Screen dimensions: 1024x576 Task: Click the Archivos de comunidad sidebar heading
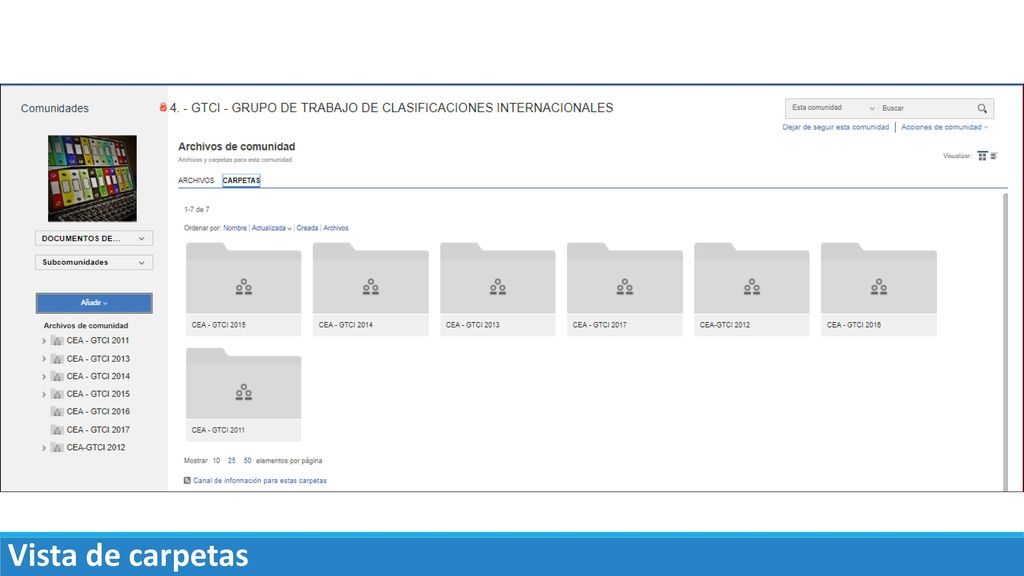[86, 326]
